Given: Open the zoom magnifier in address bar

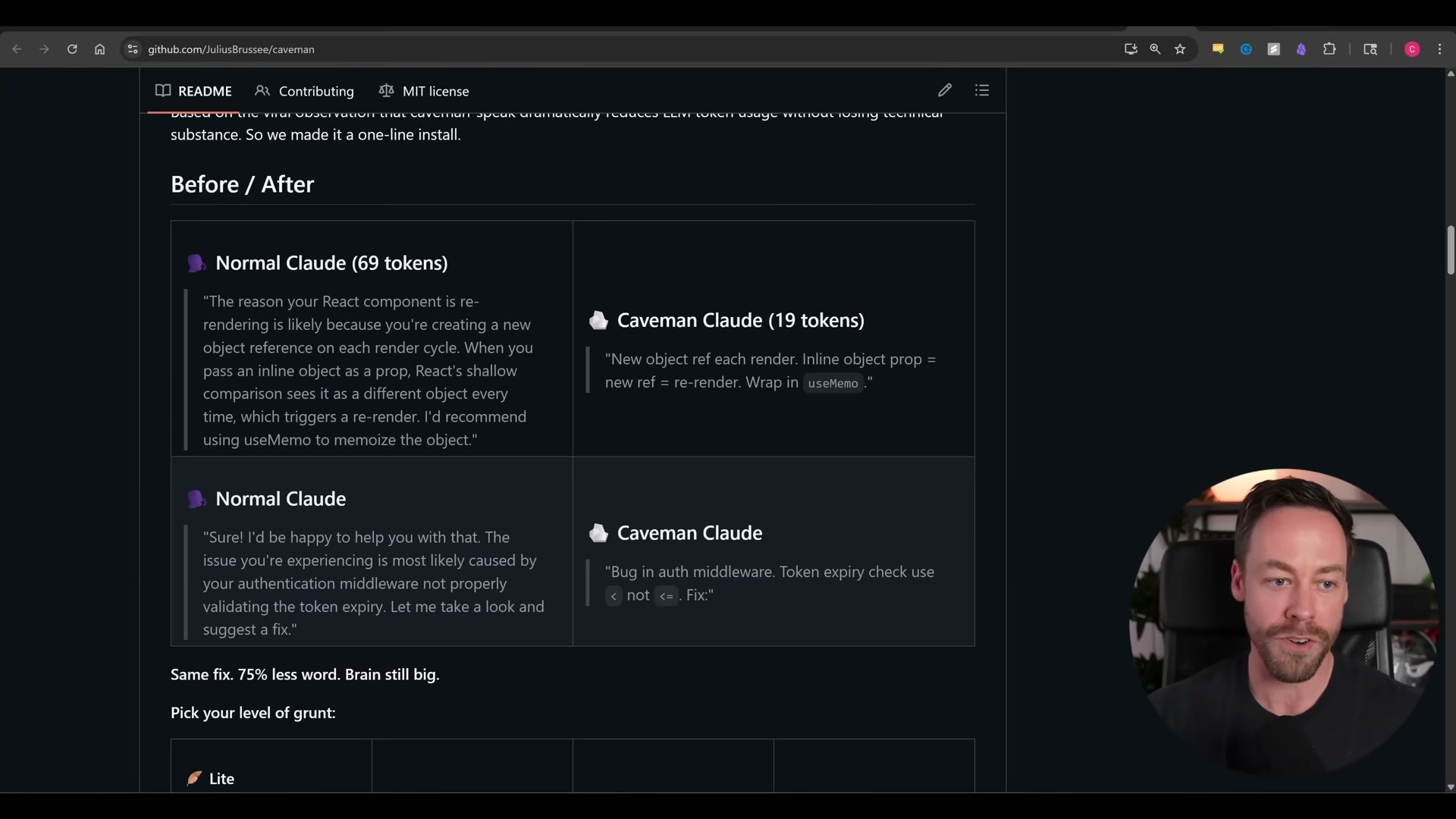Looking at the screenshot, I should click(x=1155, y=49).
